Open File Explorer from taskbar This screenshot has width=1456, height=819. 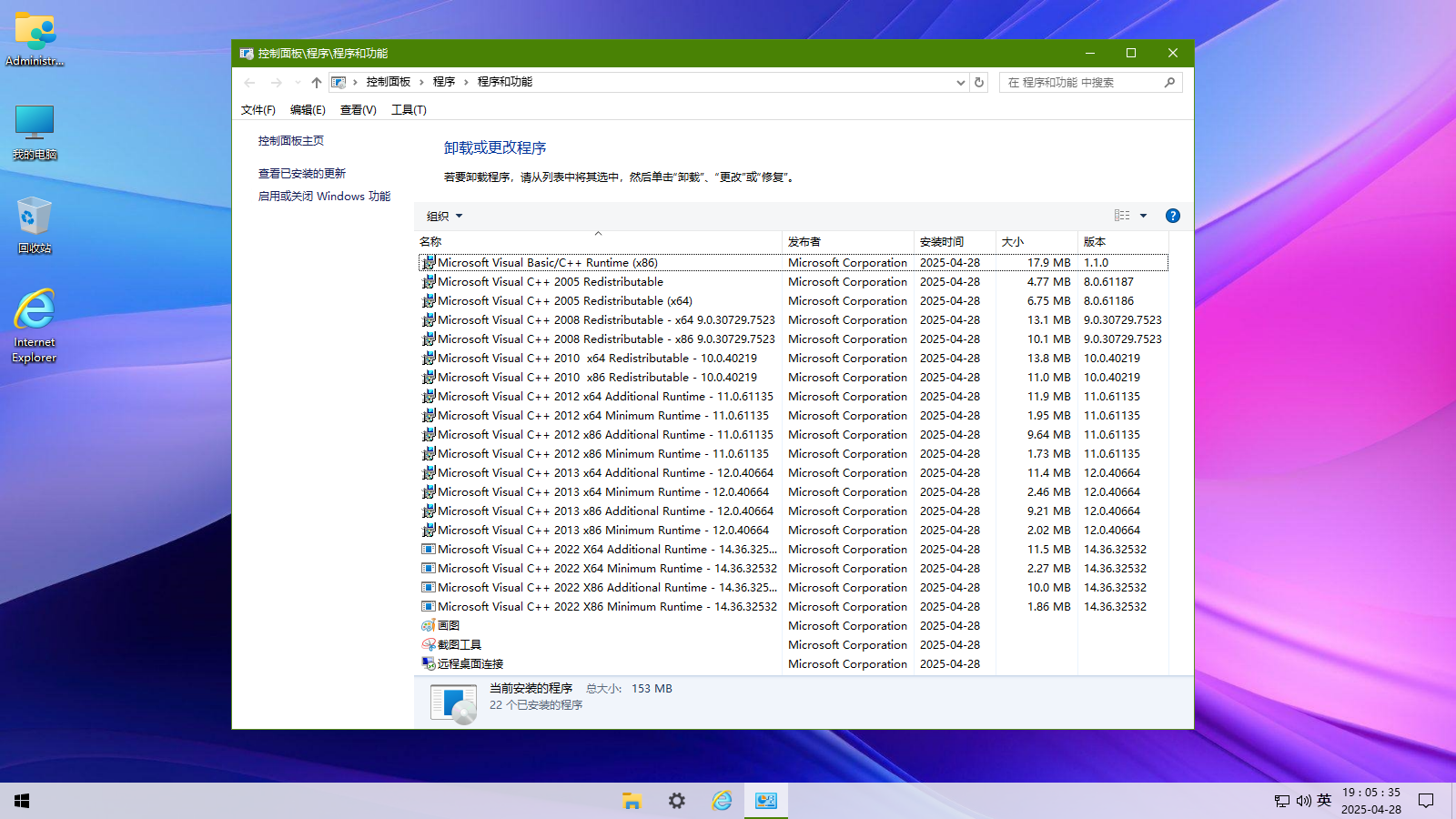632,801
